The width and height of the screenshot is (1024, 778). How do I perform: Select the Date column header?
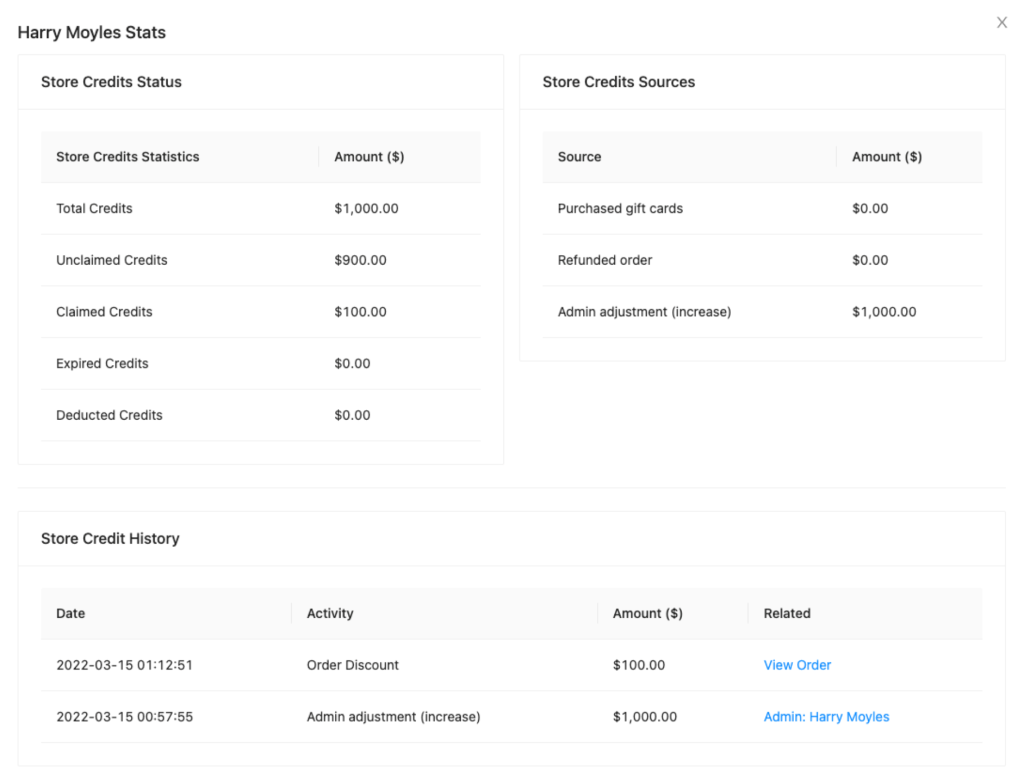click(70, 613)
